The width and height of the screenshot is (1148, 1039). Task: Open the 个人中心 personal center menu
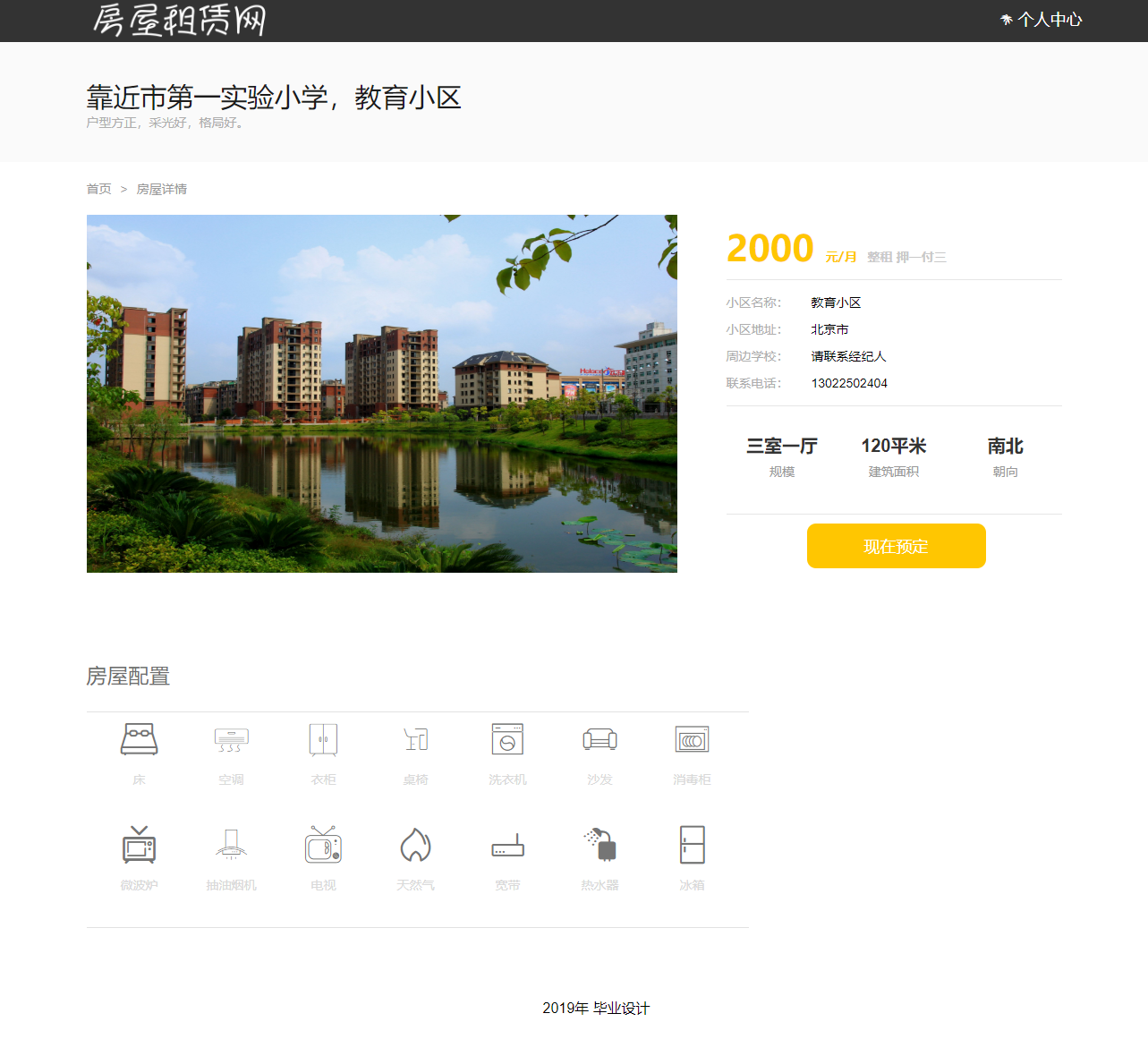1049,19
